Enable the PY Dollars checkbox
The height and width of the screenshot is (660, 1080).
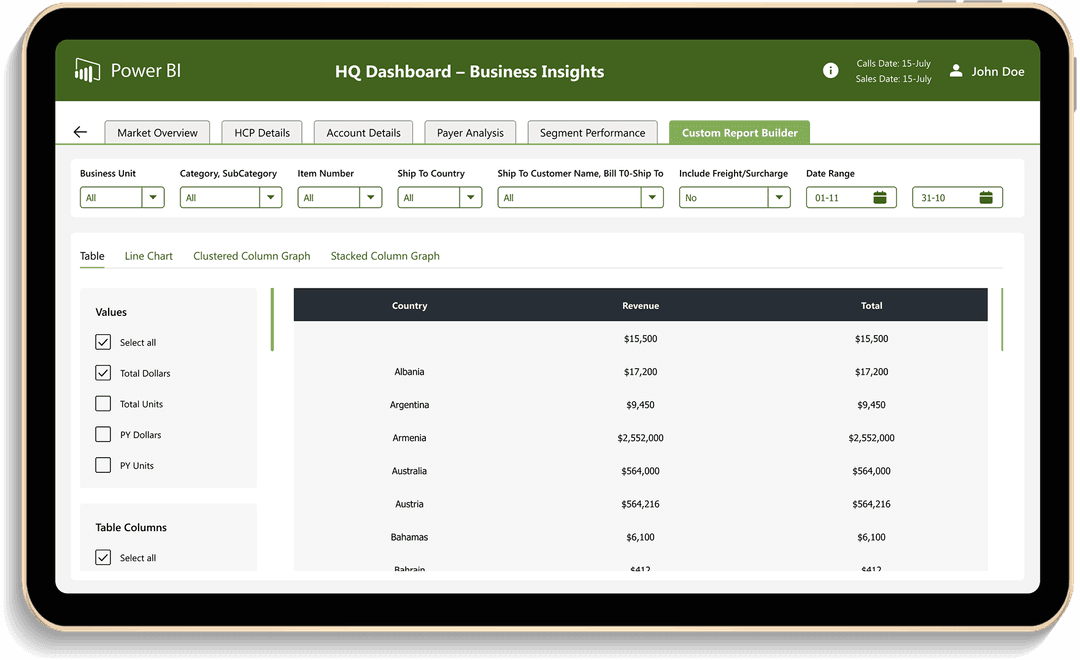(103, 435)
